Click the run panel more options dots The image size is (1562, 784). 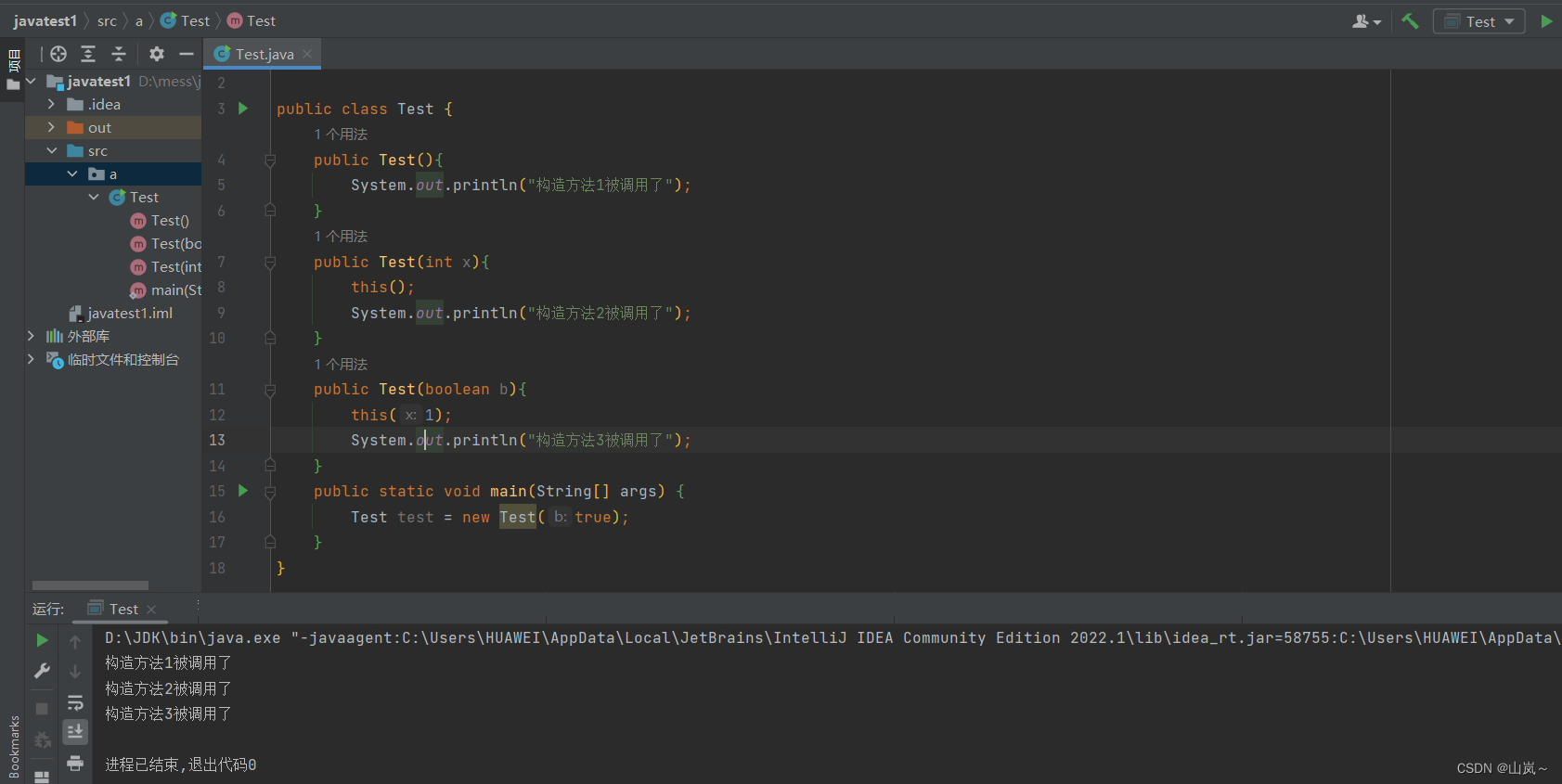[x=198, y=606]
